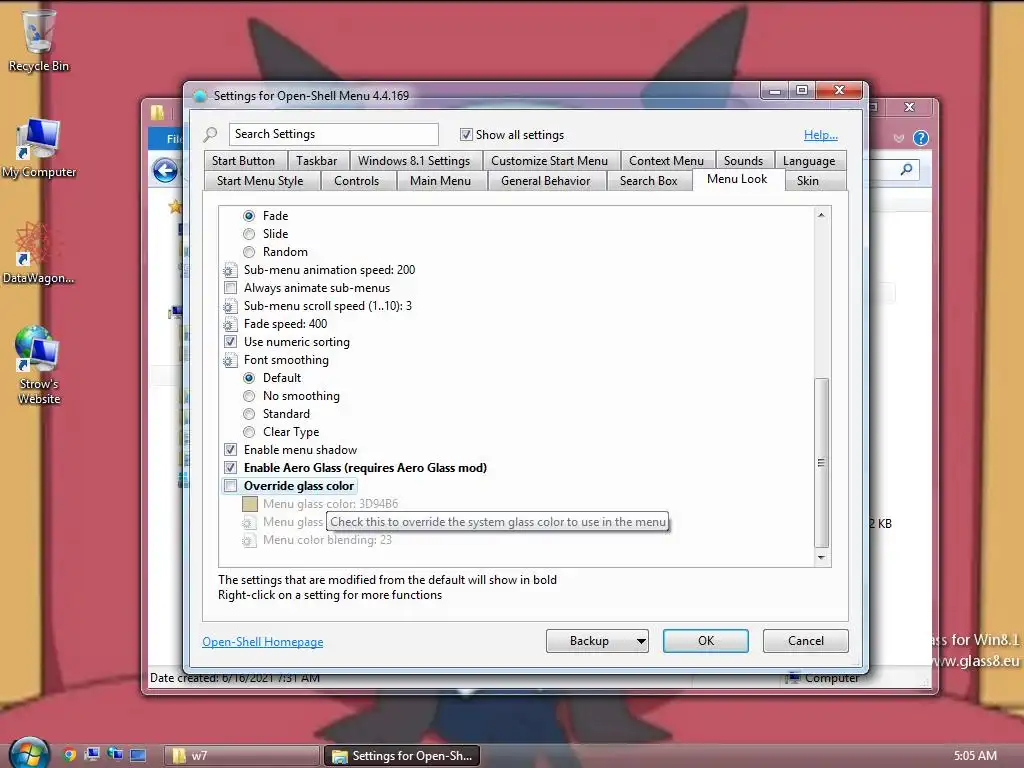Select Default font smoothing
1024x768 pixels.
pyautogui.click(x=249, y=378)
